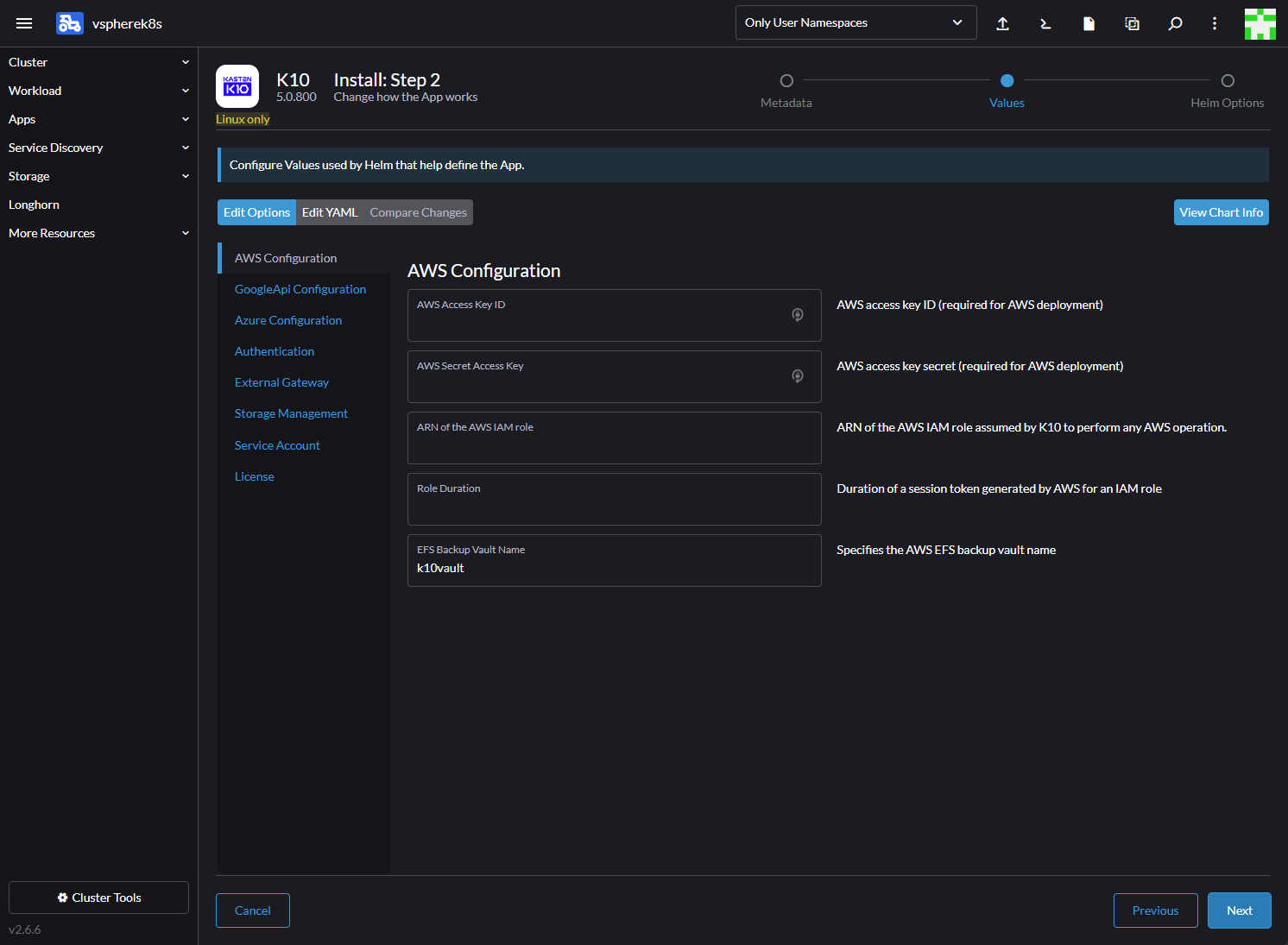1288x945 pixels.
Task: Open the Longhorn sidebar link
Action: click(35, 205)
